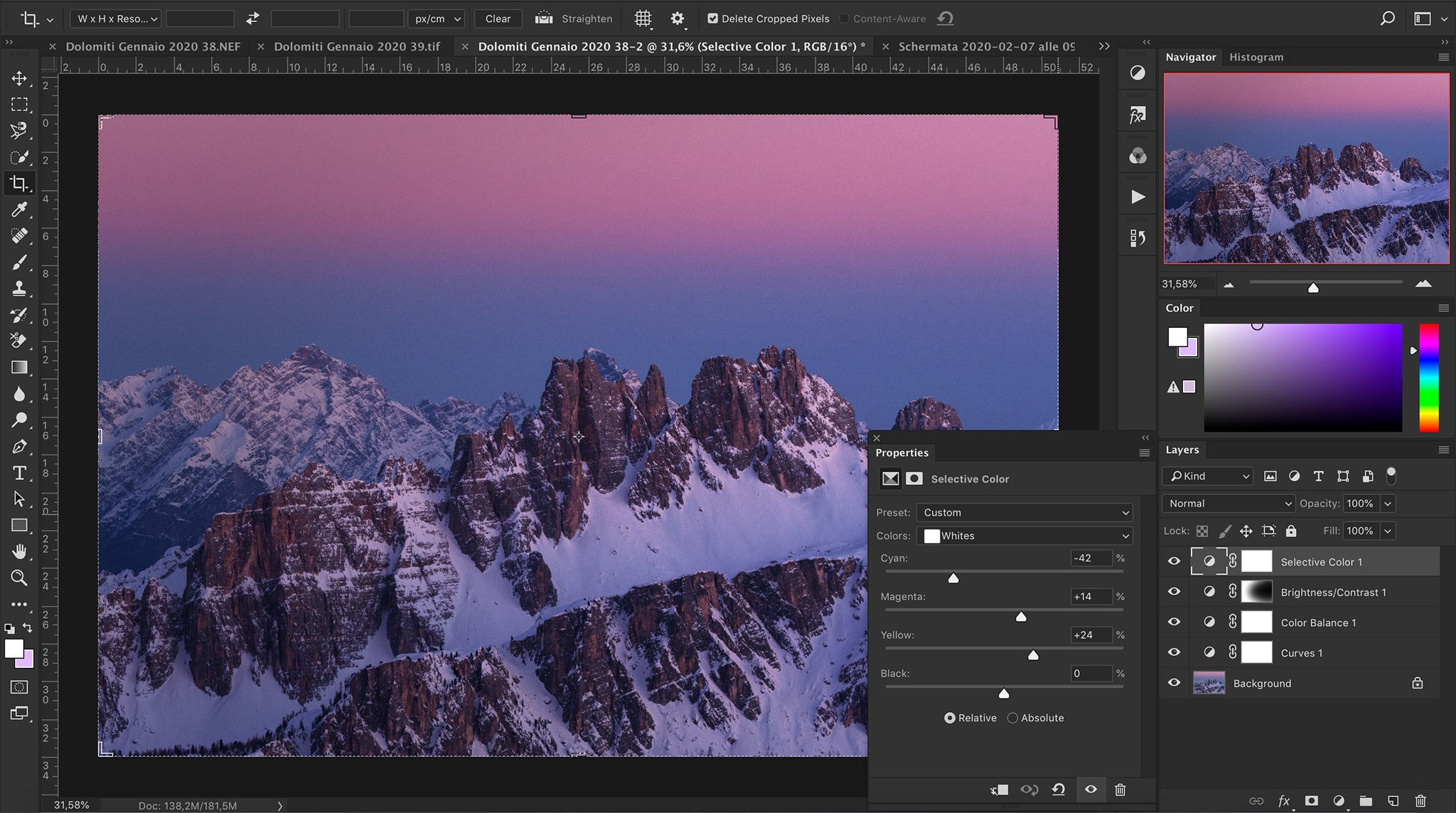
Task: Select the Hand tool
Action: (19, 551)
